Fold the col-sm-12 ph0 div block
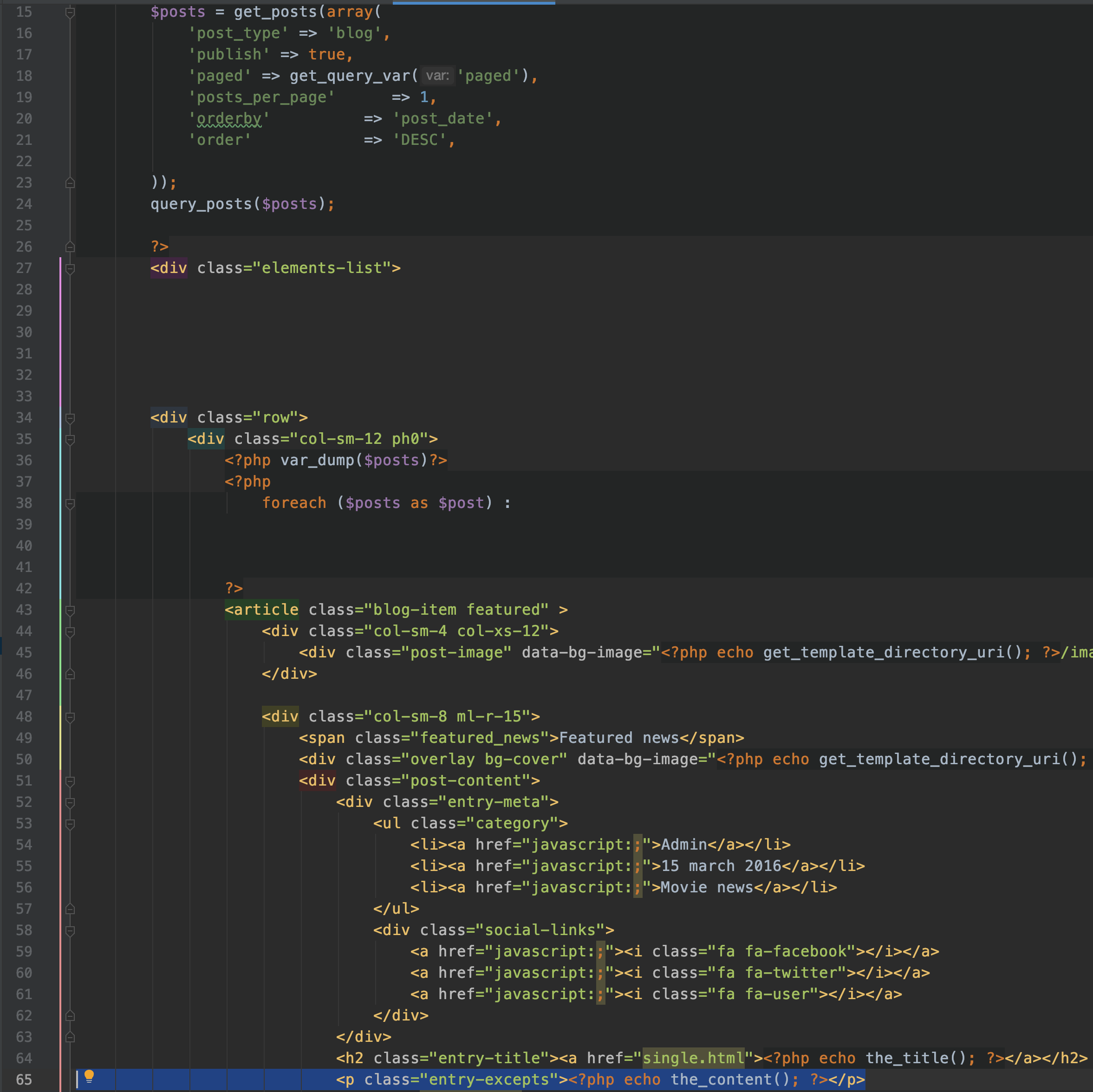1093x1092 pixels. coord(70,439)
